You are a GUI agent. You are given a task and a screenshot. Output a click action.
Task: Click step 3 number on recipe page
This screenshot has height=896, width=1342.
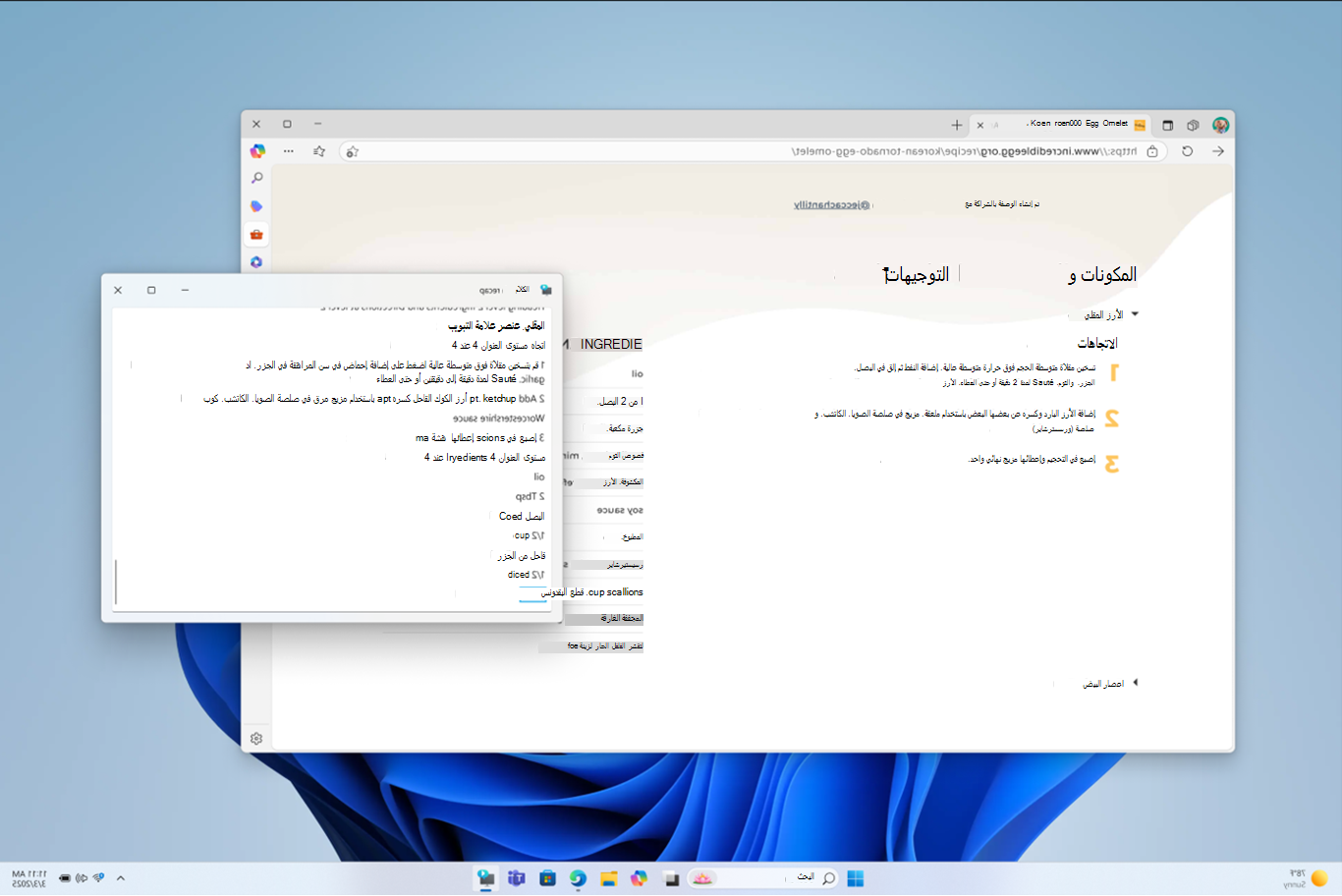tap(1112, 463)
